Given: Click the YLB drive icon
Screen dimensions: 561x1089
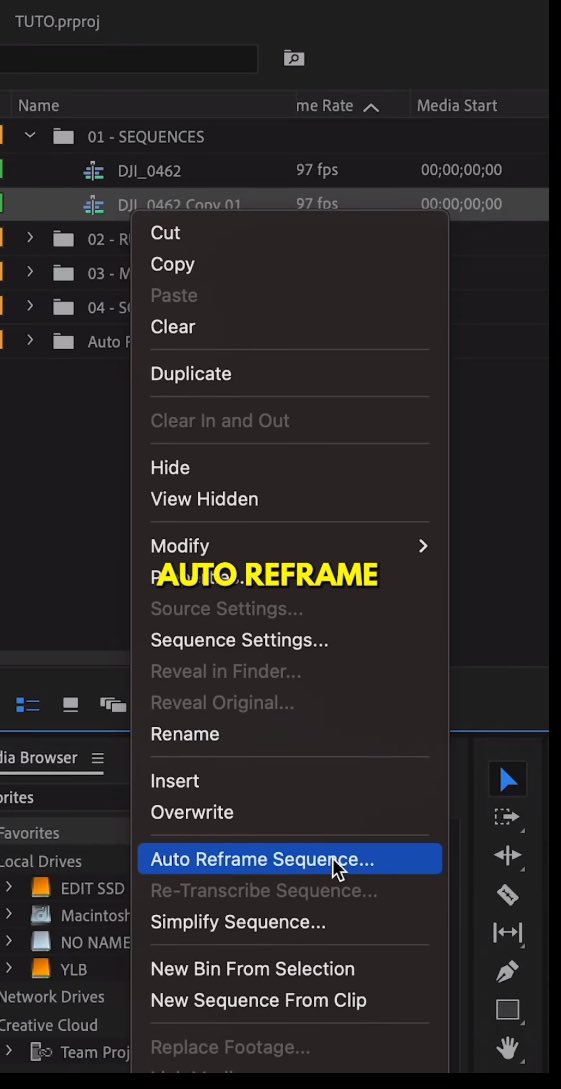Looking at the screenshot, I should [x=41, y=969].
